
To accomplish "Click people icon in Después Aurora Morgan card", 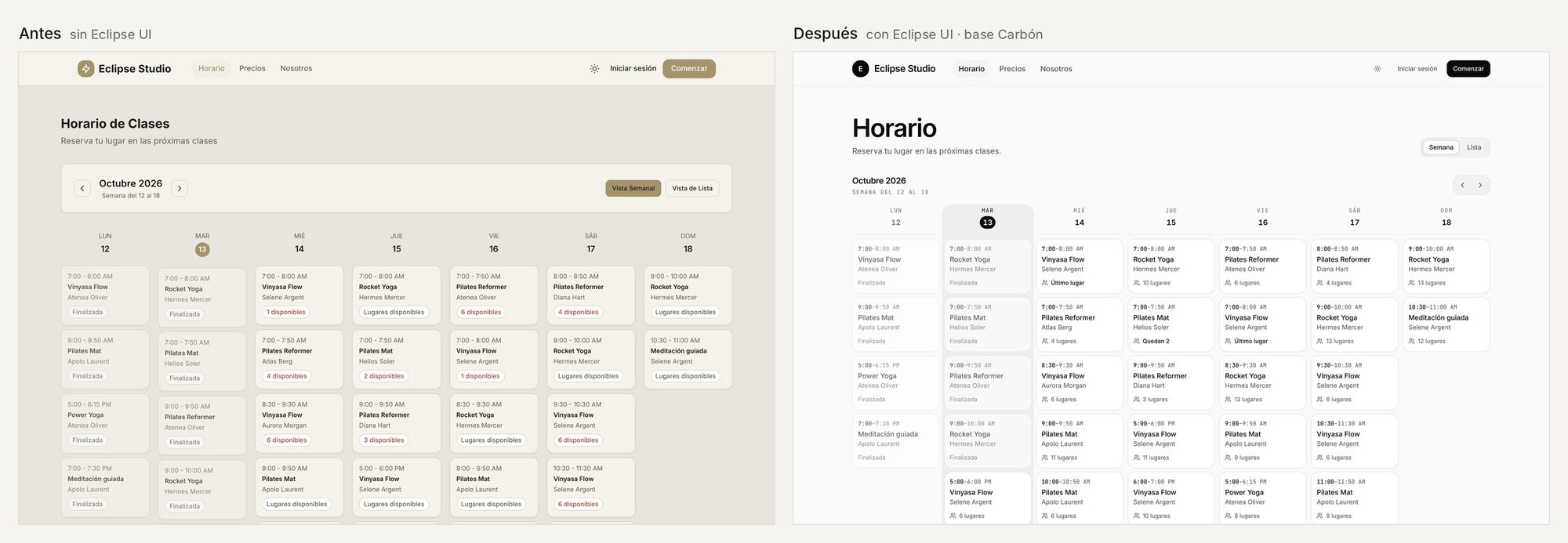I will click(1045, 400).
